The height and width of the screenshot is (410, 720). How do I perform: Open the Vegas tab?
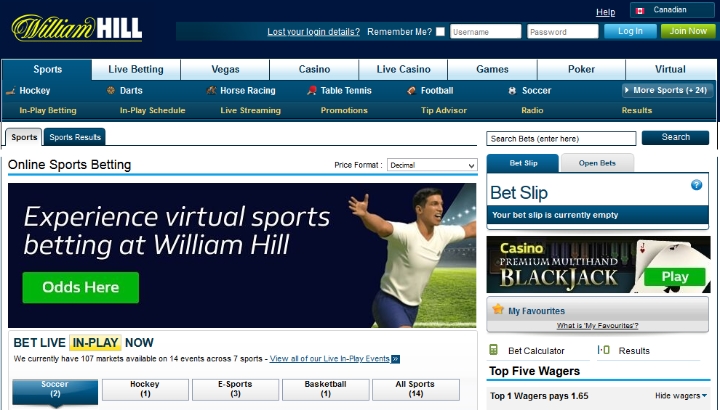225,69
